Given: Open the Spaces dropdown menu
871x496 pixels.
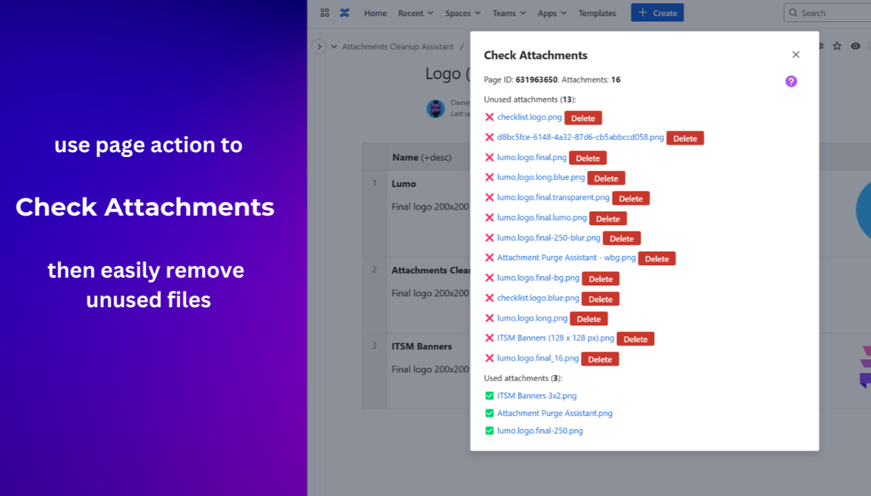Looking at the screenshot, I should [x=463, y=13].
